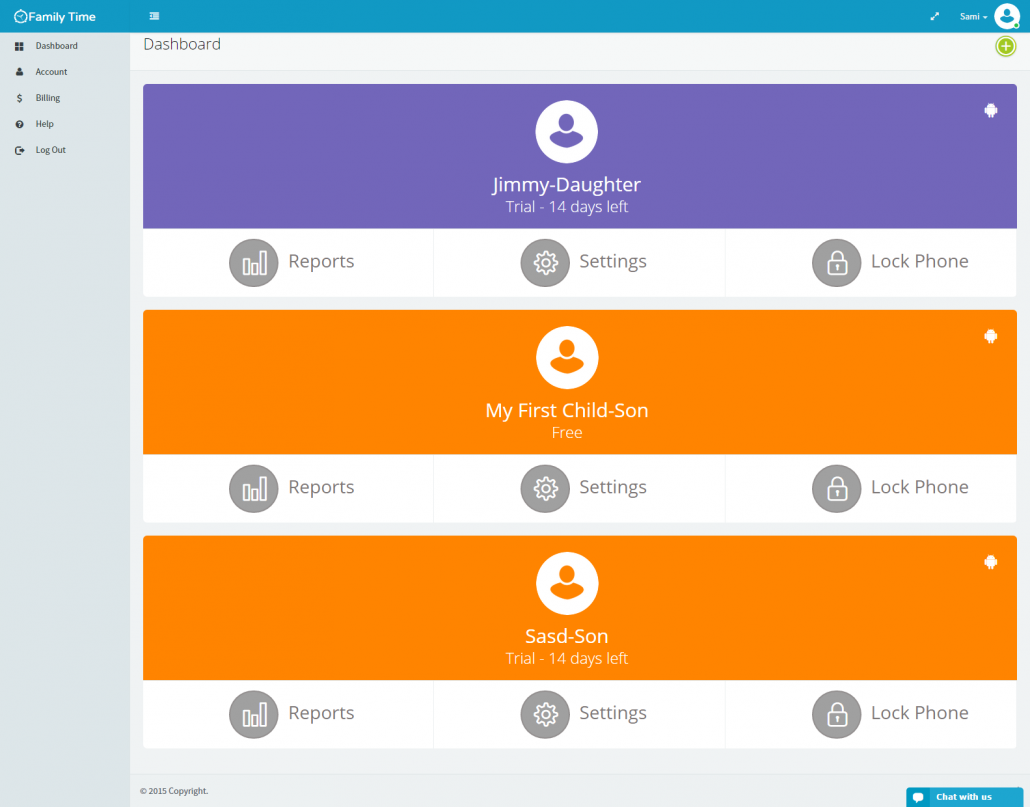The height and width of the screenshot is (807, 1030).
Task: Open Help from the sidebar
Action: tap(44, 124)
